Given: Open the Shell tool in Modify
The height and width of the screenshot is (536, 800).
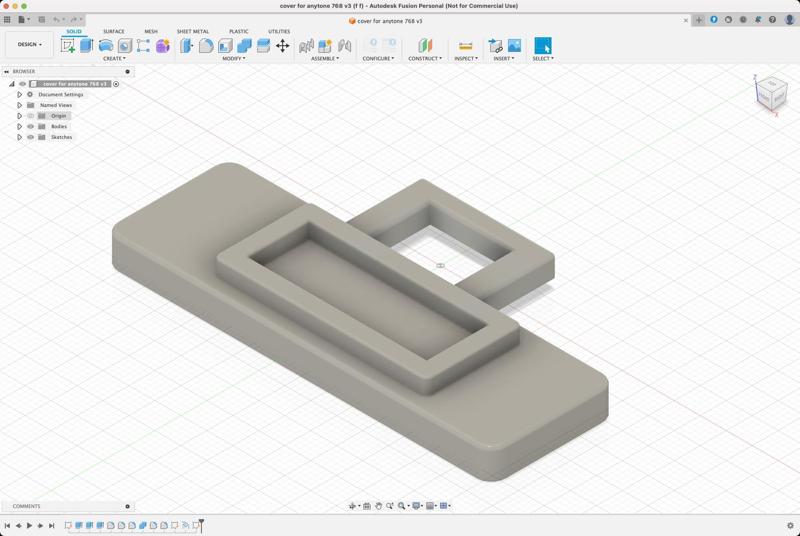Looking at the screenshot, I should point(225,45).
